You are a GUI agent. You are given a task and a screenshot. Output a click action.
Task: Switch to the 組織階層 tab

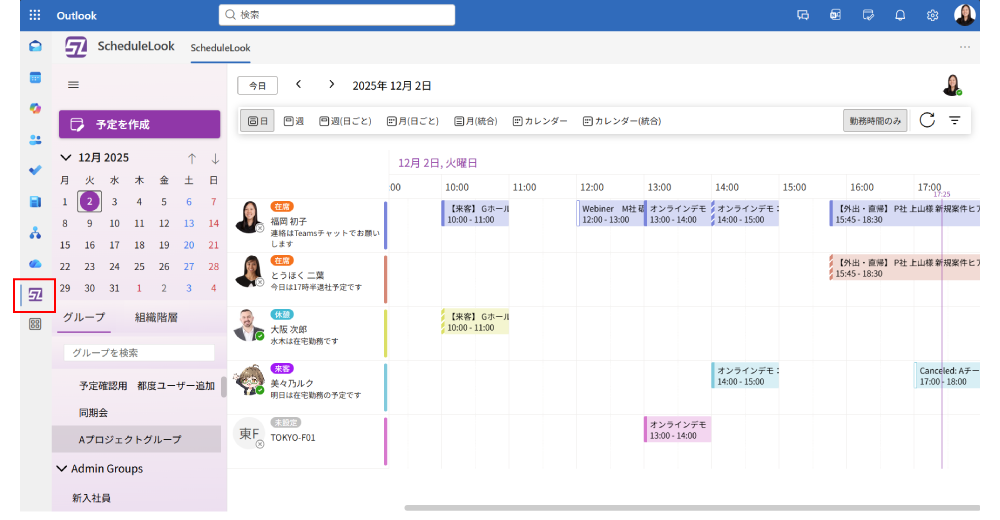[x=156, y=317]
